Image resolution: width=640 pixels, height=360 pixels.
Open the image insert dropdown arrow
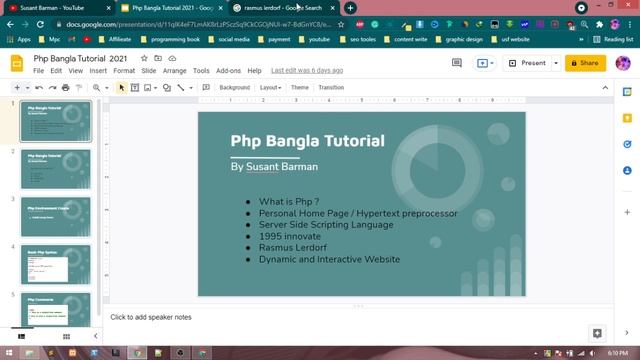[x=156, y=88]
